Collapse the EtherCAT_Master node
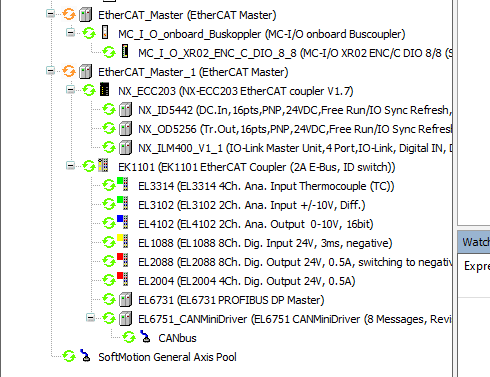Screen dimensions: 490x377 click(x=50, y=14)
